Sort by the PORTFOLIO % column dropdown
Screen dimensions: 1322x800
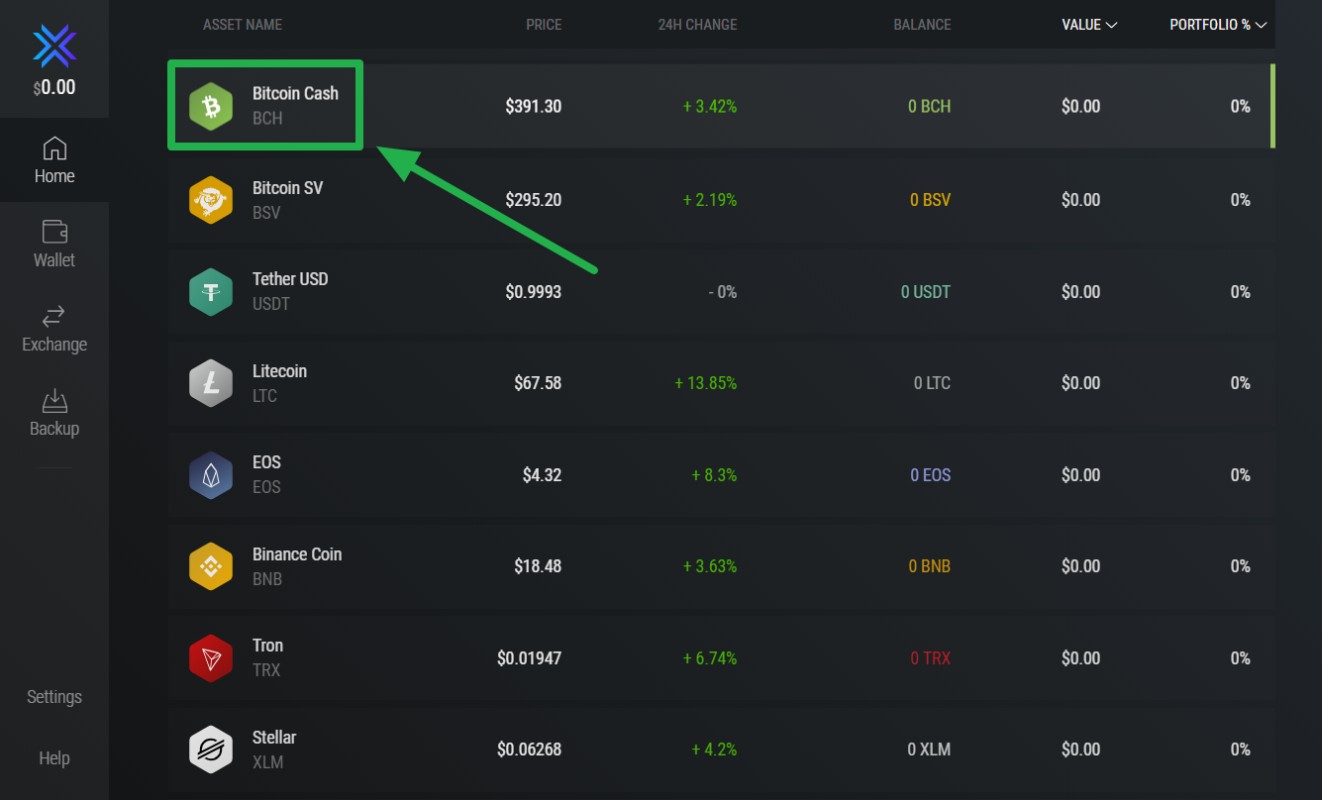1218,24
